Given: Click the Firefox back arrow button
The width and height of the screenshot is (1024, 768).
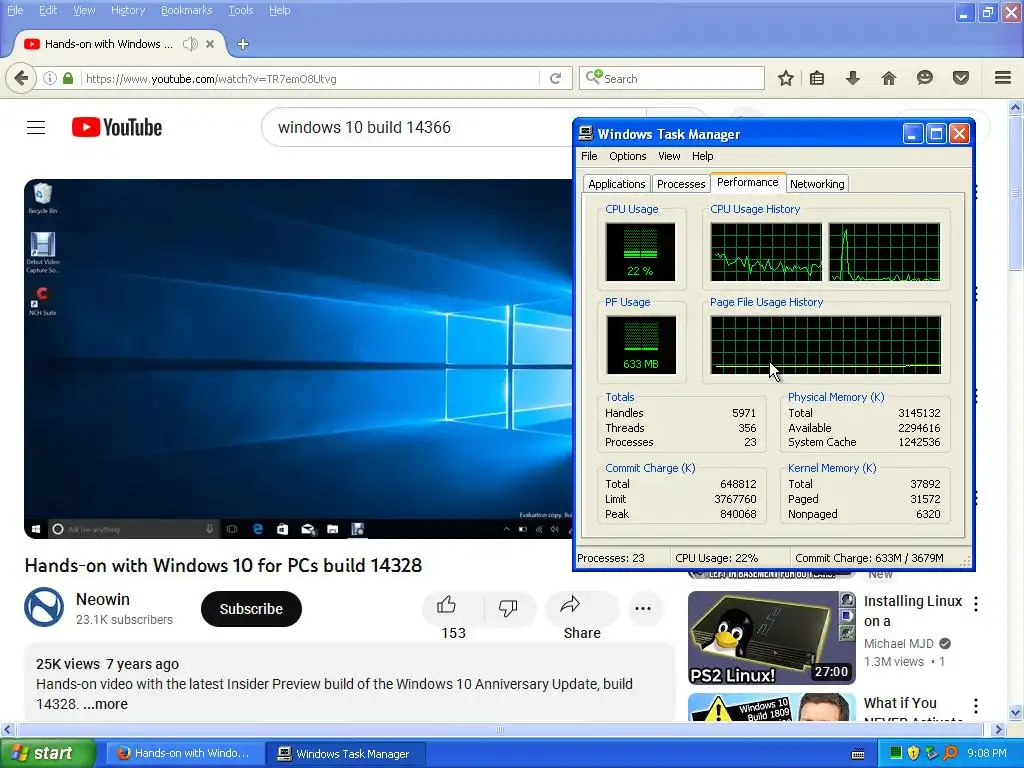Looking at the screenshot, I should click(x=21, y=78).
